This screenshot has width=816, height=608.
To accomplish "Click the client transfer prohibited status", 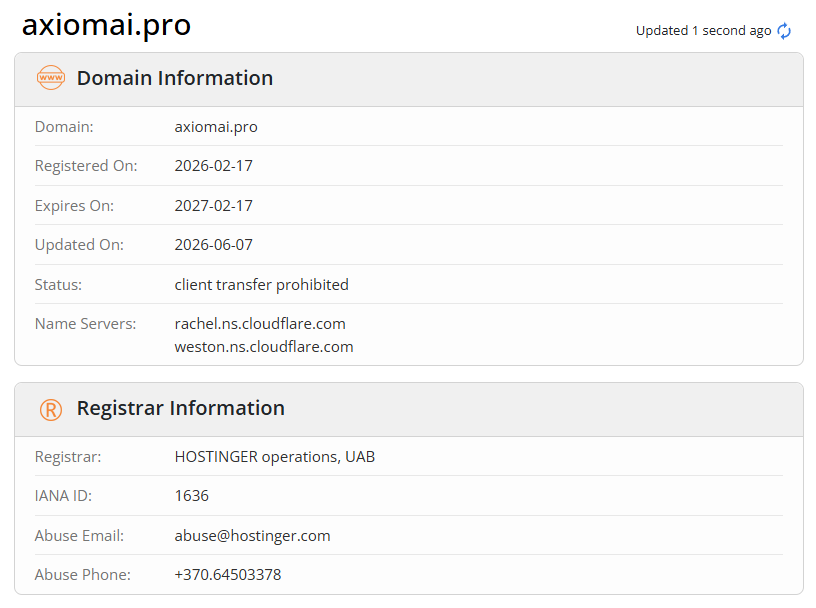I will coord(261,285).
